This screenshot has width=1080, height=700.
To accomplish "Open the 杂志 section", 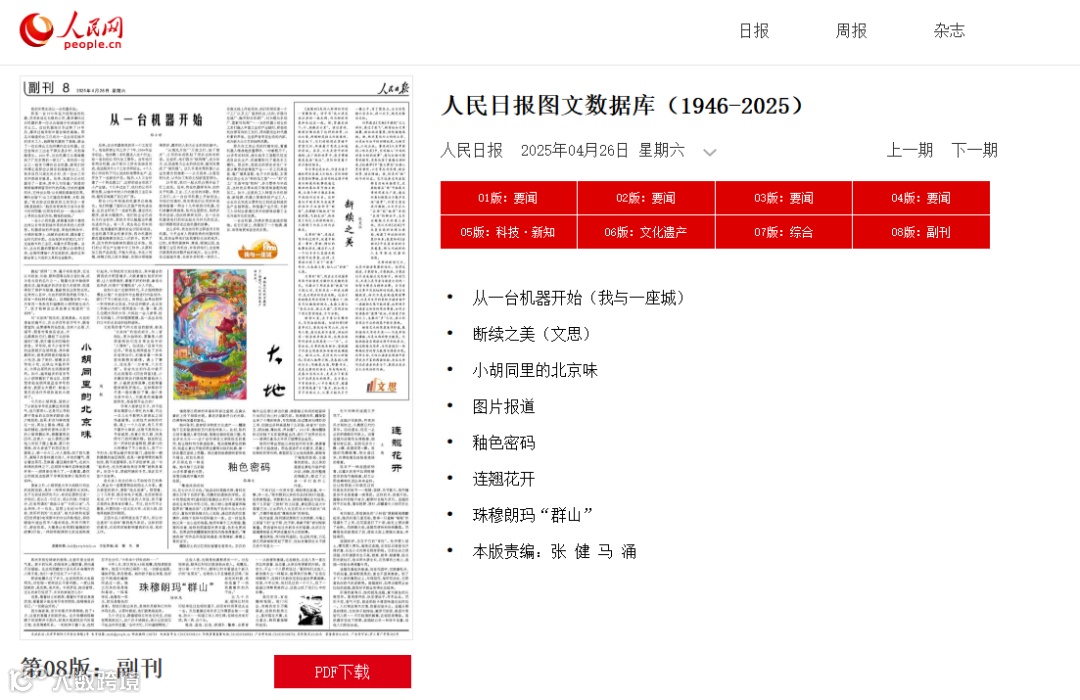I will [x=947, y=31].
